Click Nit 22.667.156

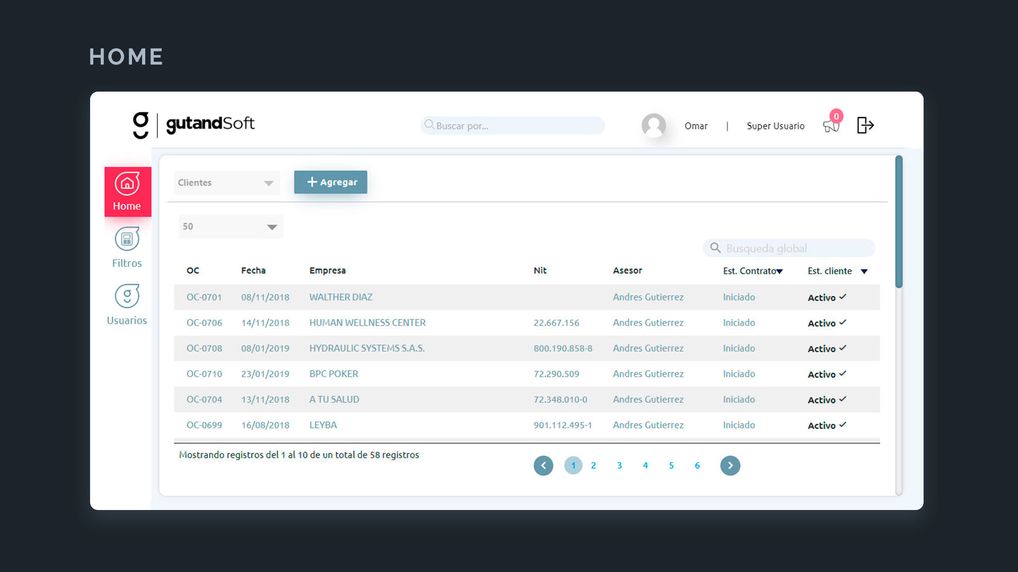pyautogui.click(x=556, y=323)
